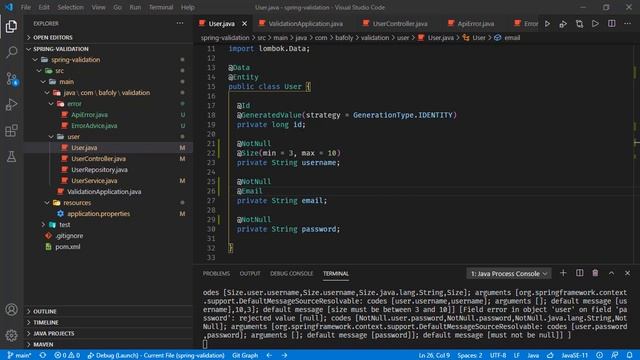
Task: Switch to the Problems panel tab
Action: click(216, 273)
